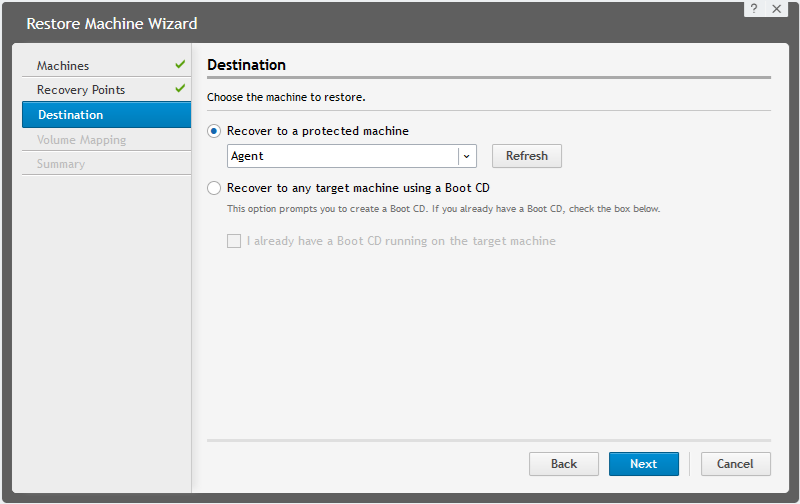
Task: Choose Recover to any target machine using Boot CD
Action: pos(214,187)
